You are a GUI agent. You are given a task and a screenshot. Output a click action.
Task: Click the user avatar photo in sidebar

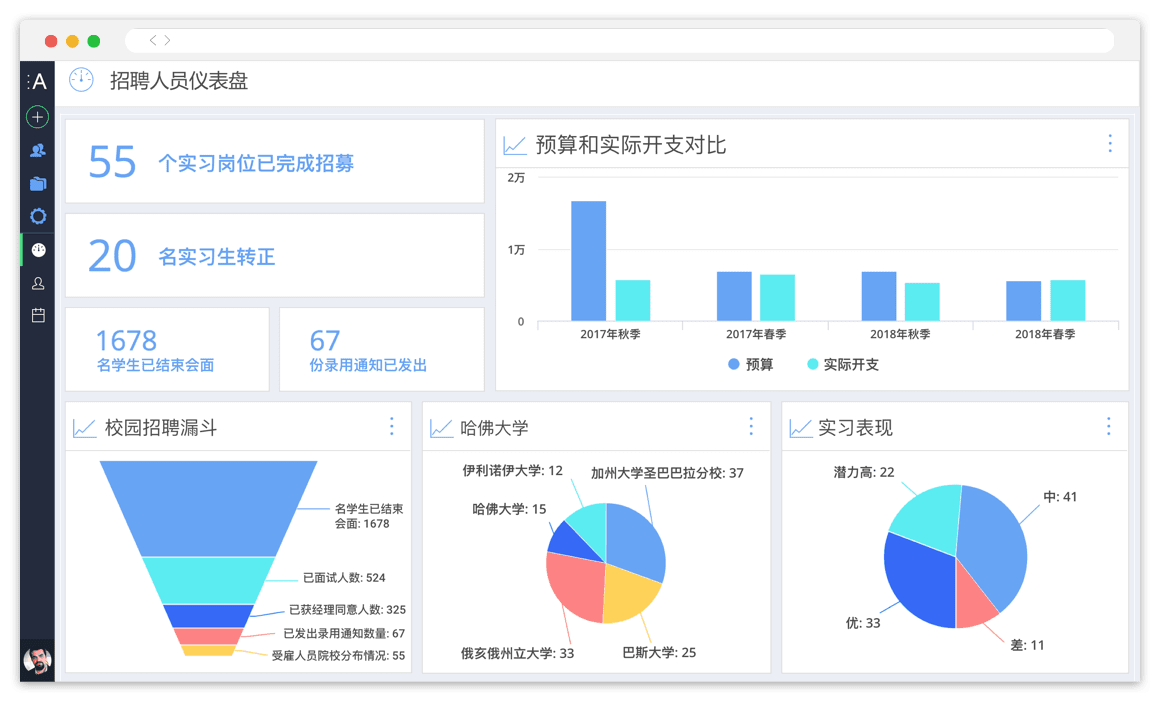(x=37, y=660)
